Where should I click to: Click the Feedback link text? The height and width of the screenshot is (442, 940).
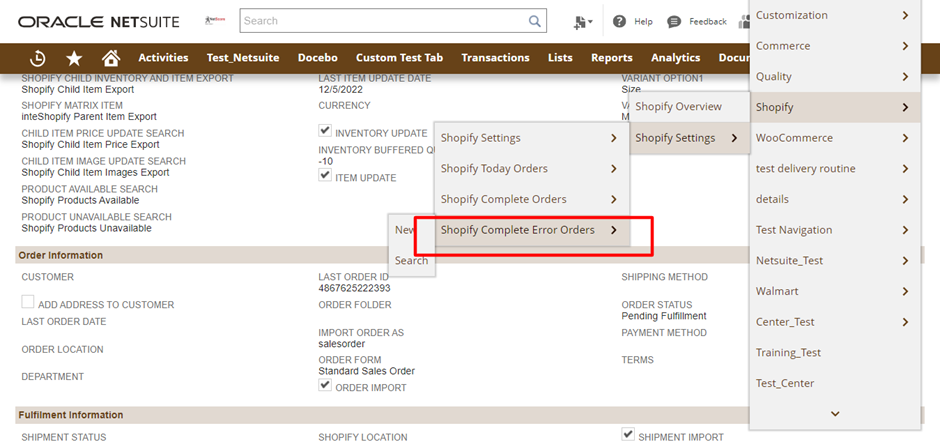pos(708,22)
